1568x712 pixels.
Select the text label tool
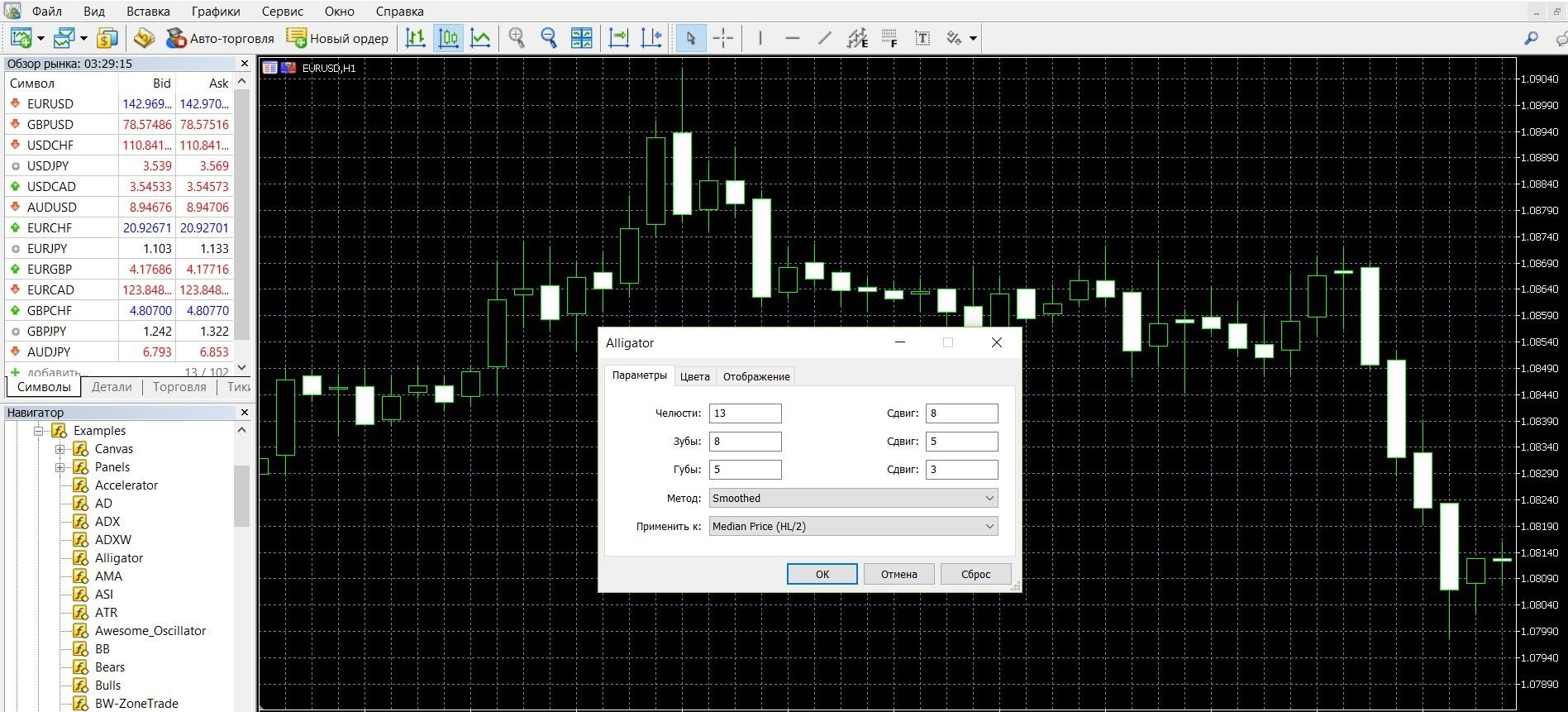pyautogui.click(x=922, y=38)
